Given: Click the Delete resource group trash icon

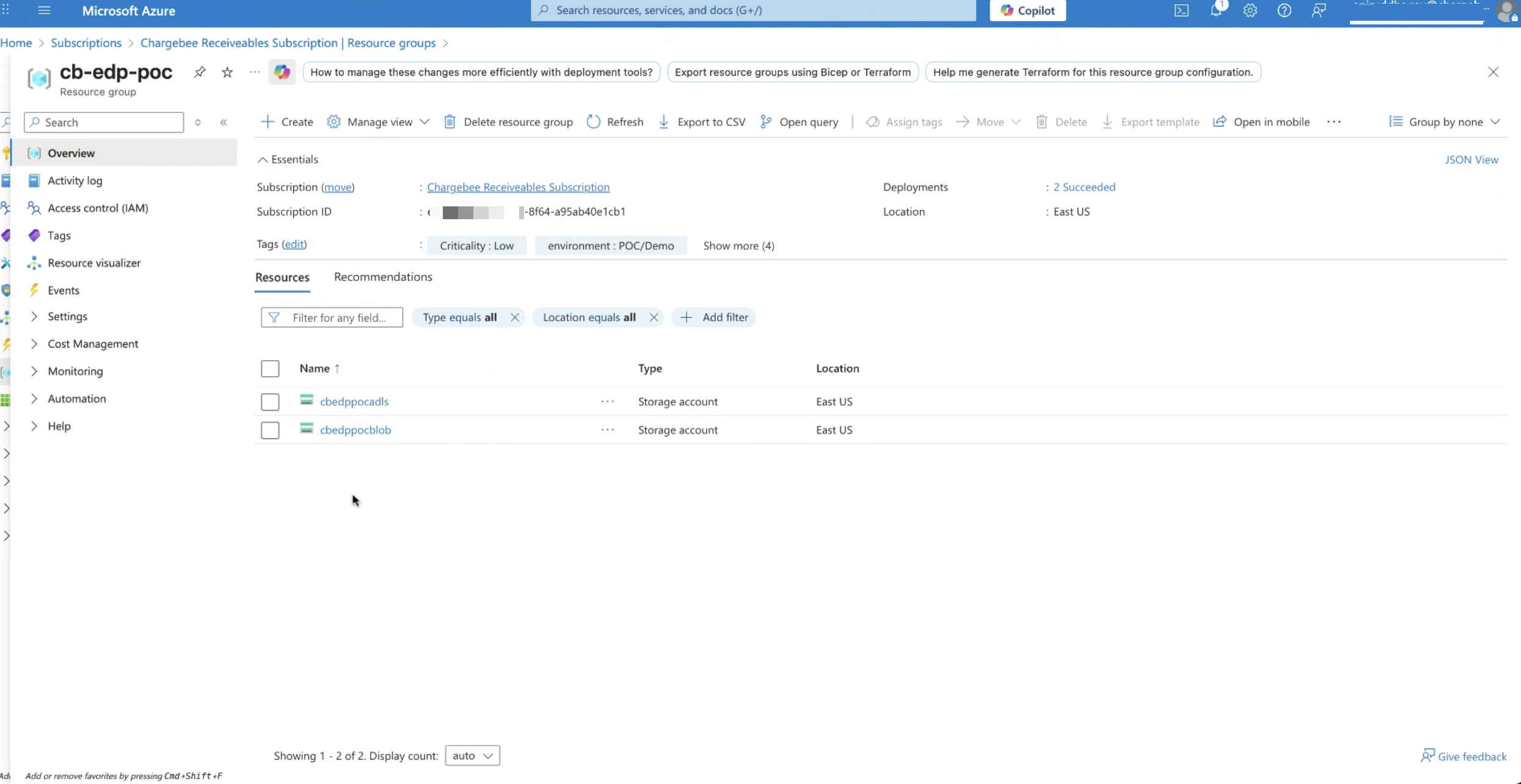Looking at the screenshot, I should pos(450,122).
